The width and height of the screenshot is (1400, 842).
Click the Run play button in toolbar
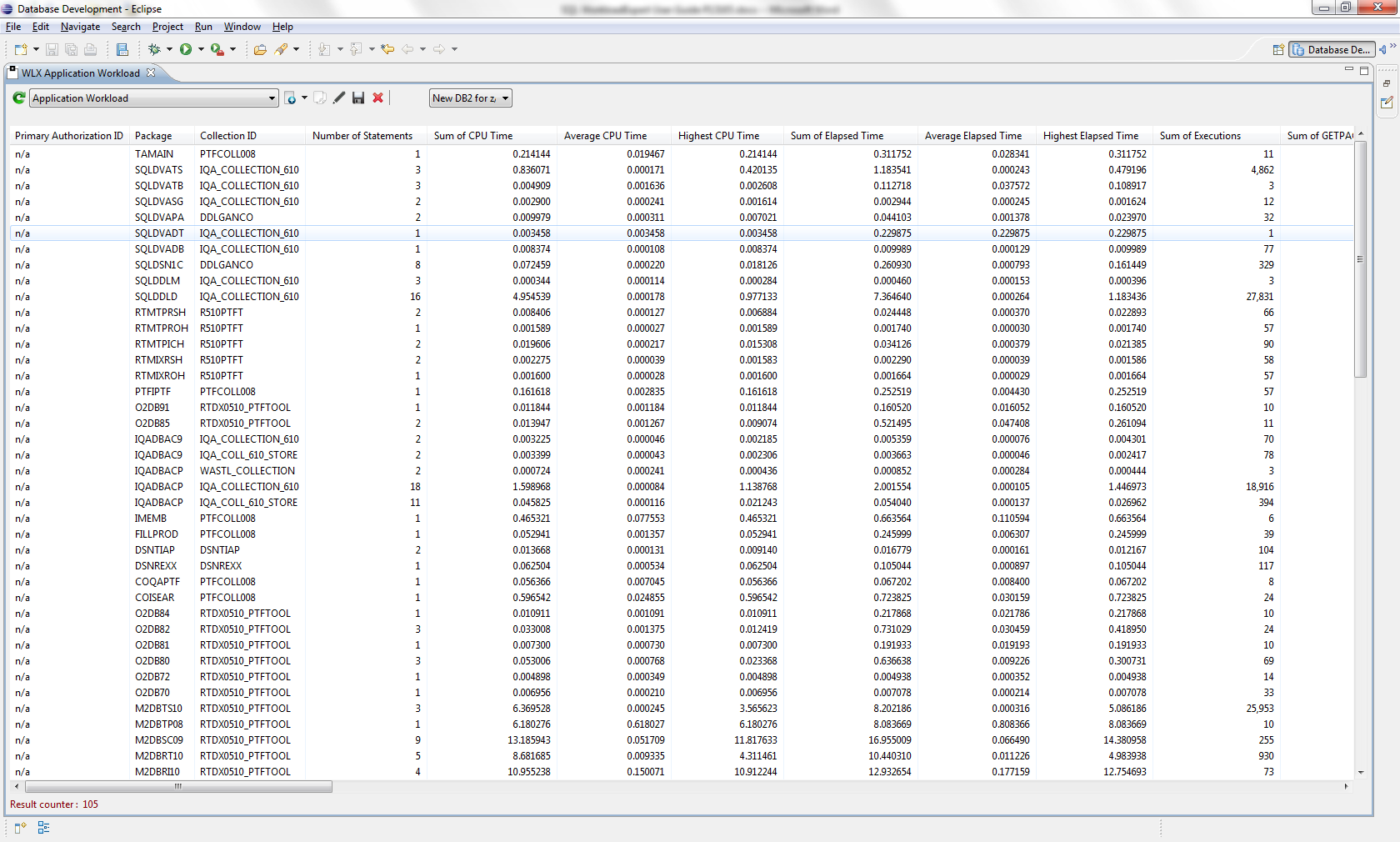click(186, 50)
